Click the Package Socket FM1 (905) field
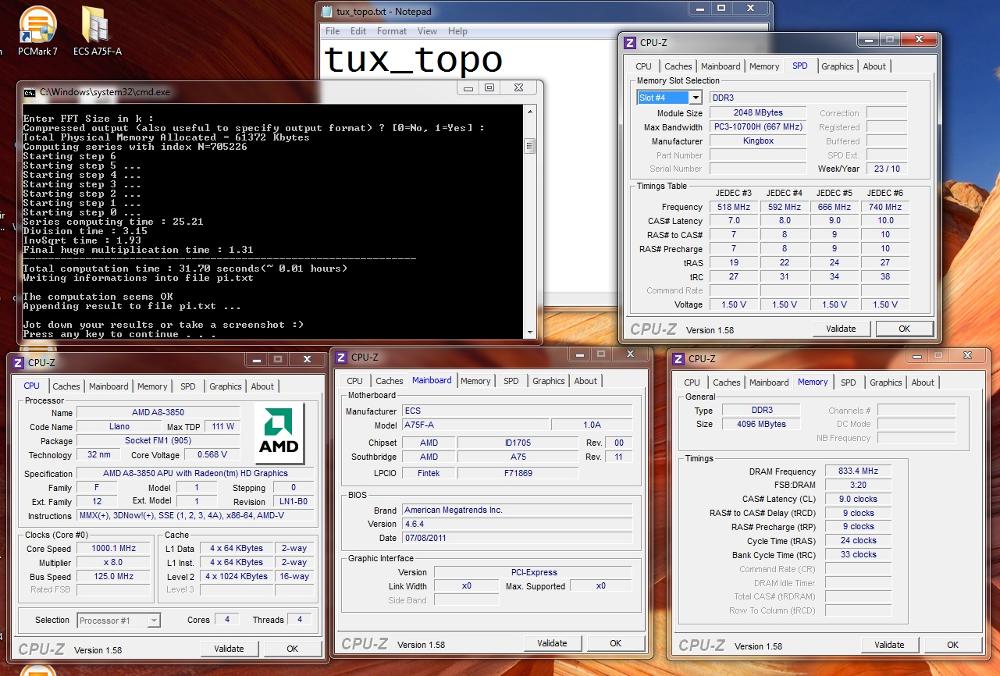This screenshot has width=1000, height=676. pos(158,440)
